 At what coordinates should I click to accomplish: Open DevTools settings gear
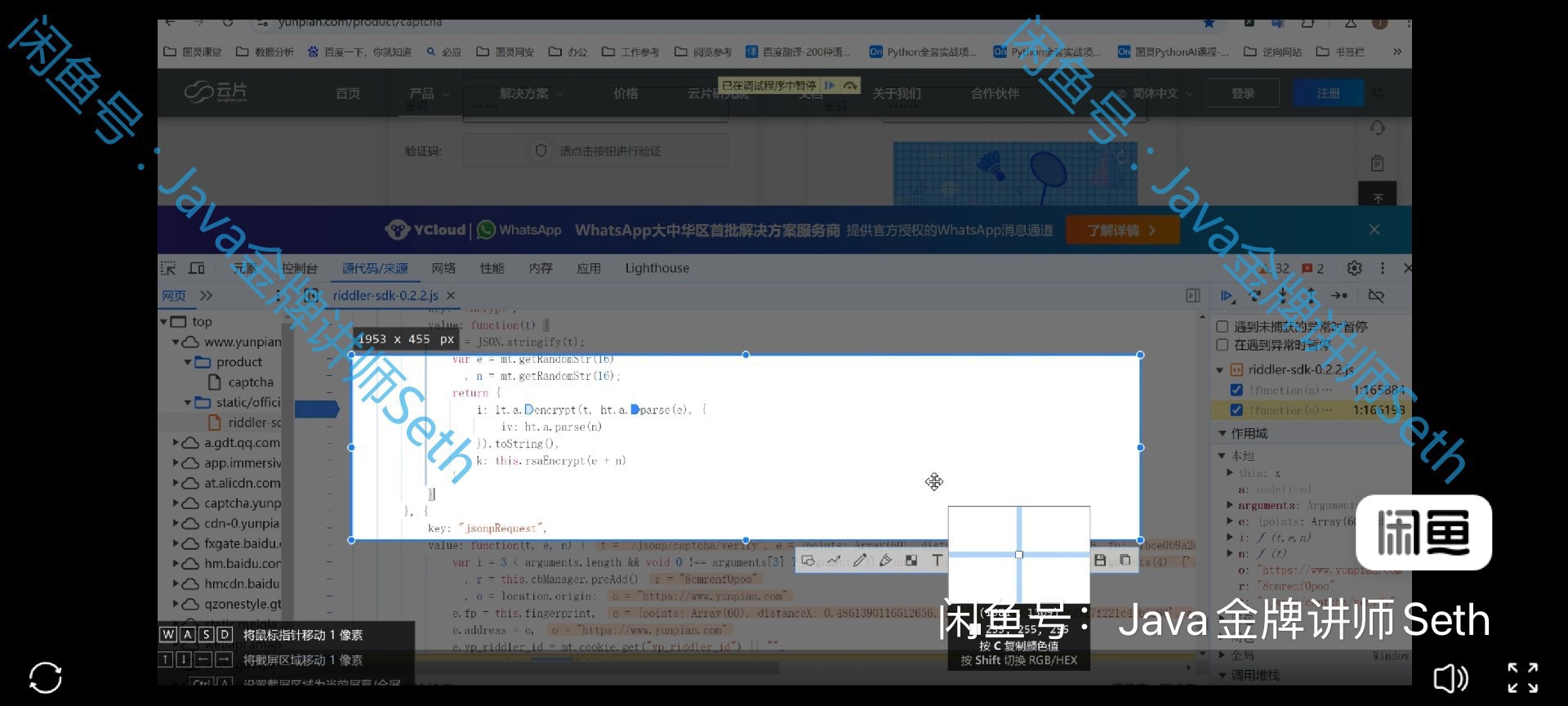(x=1354, y=268)
